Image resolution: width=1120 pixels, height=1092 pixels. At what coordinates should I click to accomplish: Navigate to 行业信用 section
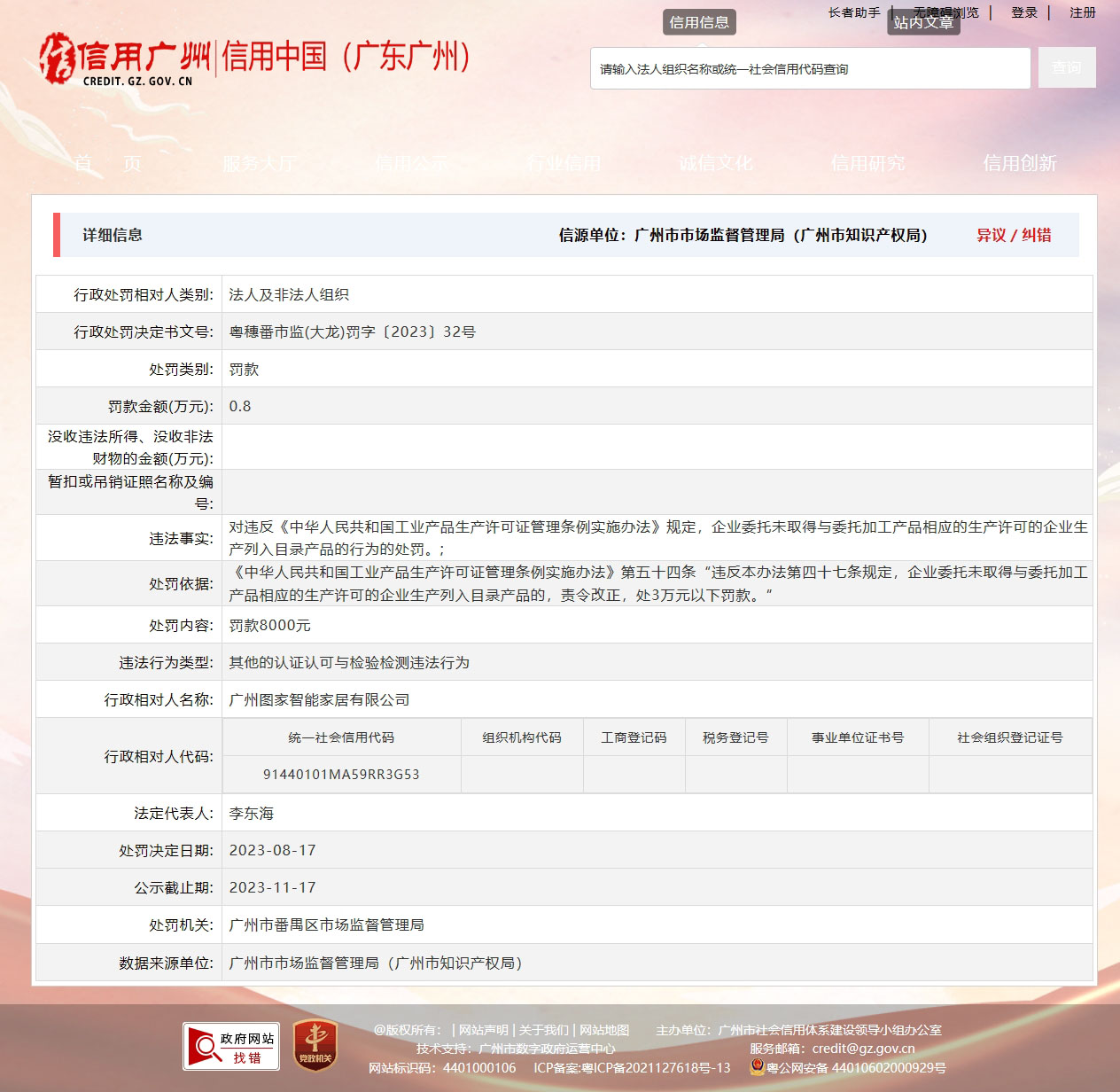564,163
